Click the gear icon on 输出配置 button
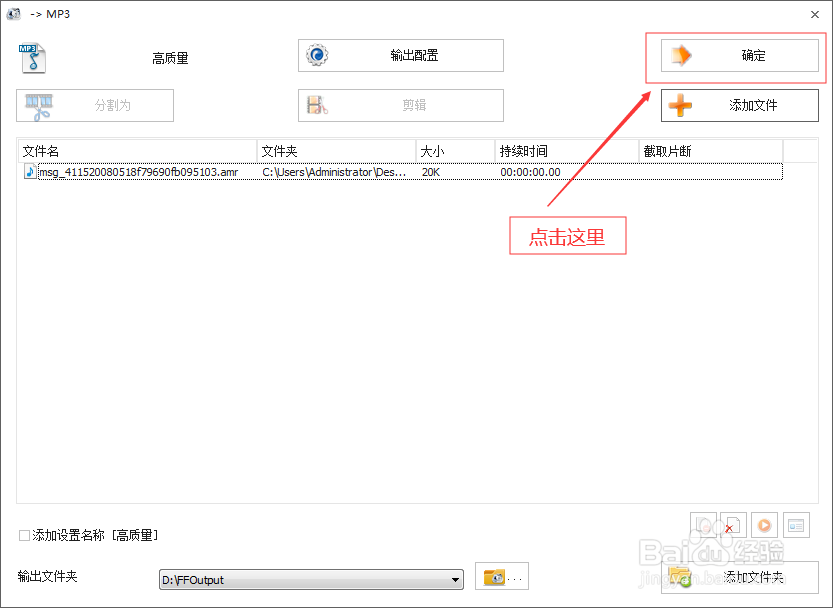The image size is (833, 608). pyautogui.click(x=317, y=55)
